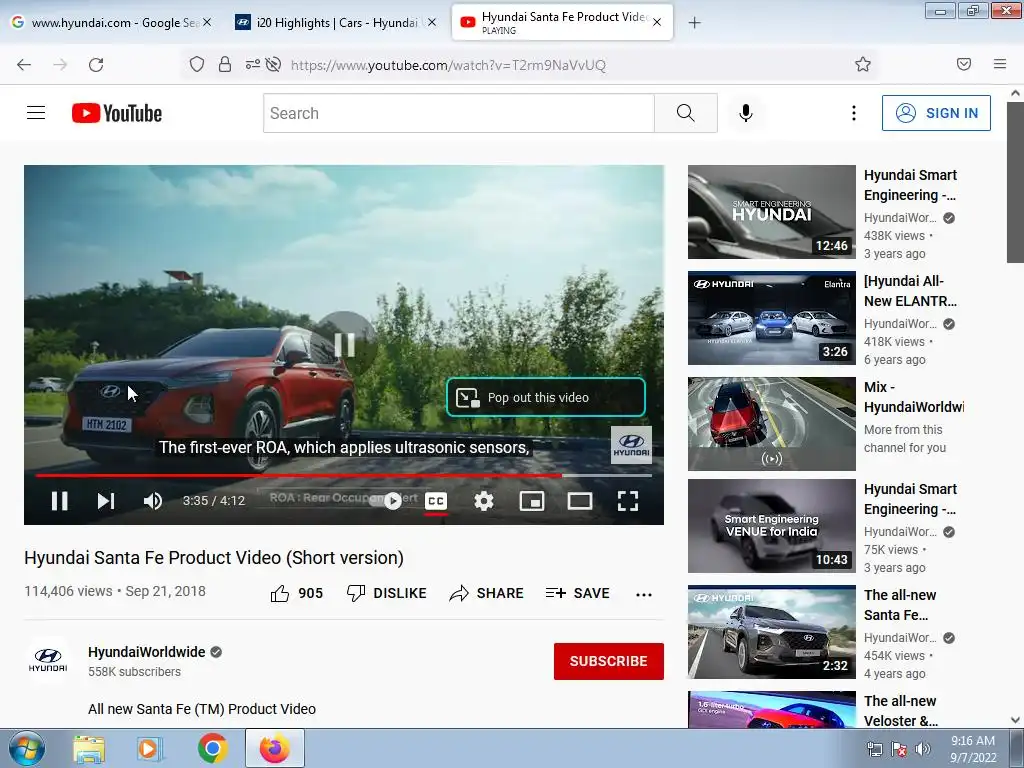Close the i20 Highlights tab
1024x768 pixels.
click(x=432, y=22)
